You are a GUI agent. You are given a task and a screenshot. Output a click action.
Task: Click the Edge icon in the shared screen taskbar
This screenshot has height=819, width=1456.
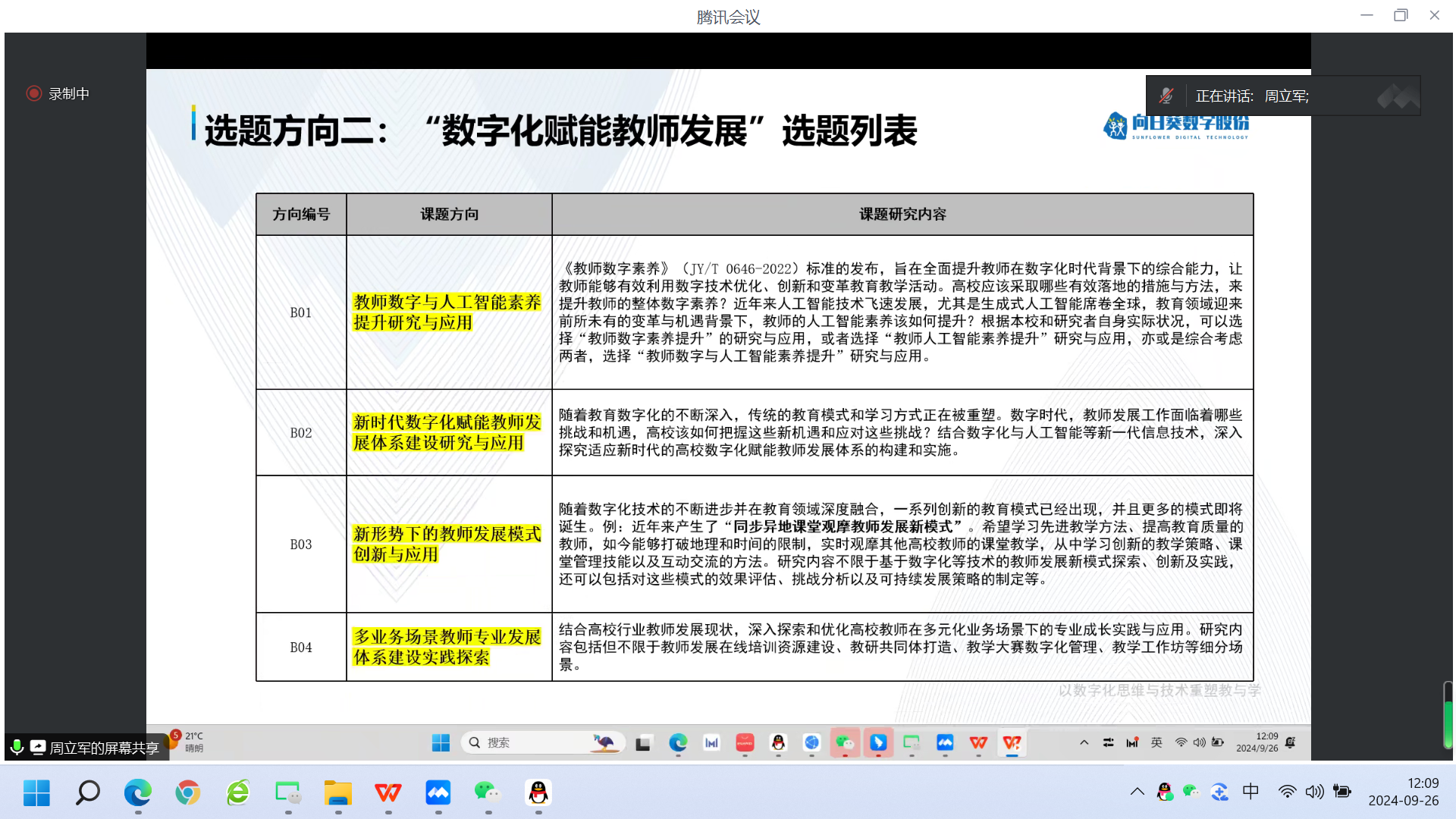pyautogui.click(x=678, y=742)
